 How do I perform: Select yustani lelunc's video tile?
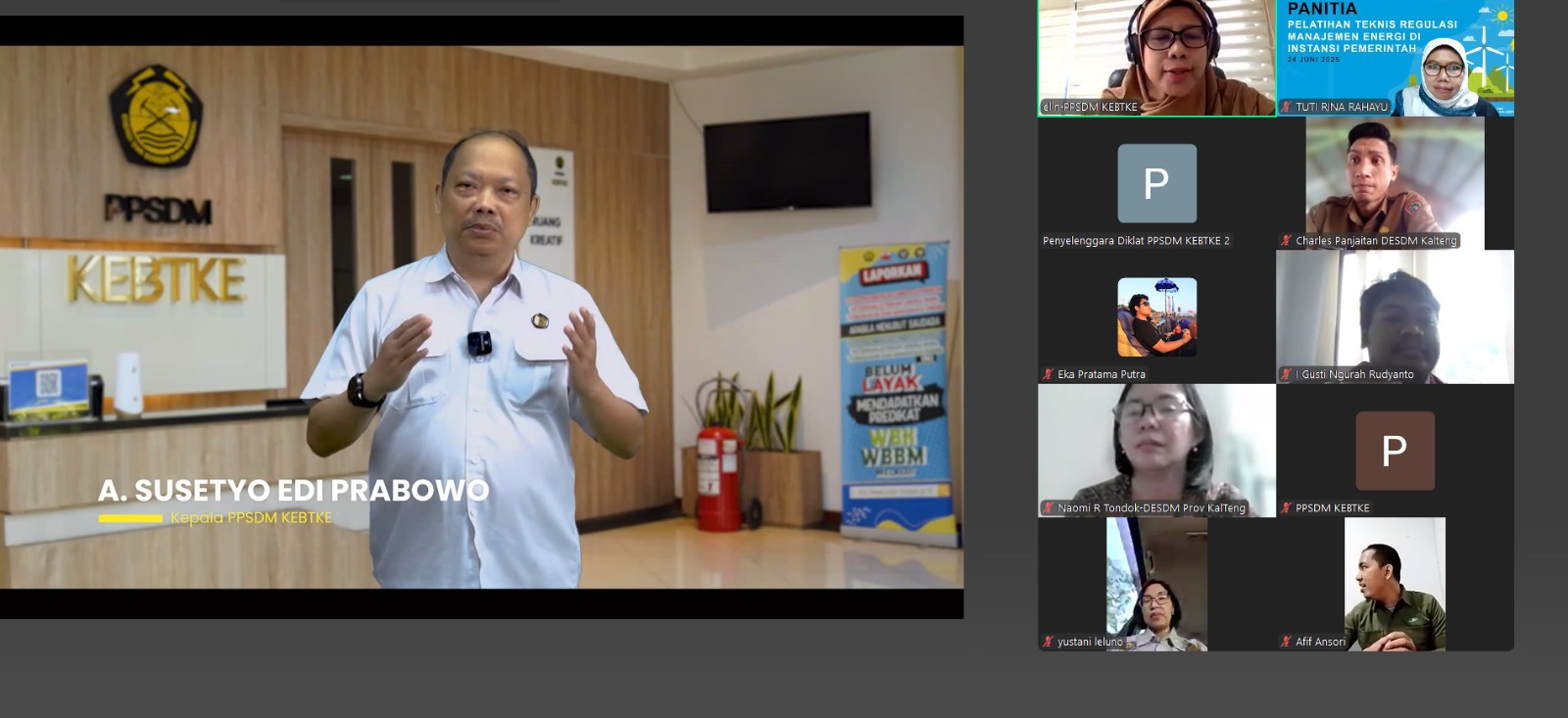tap(1156, 584)
